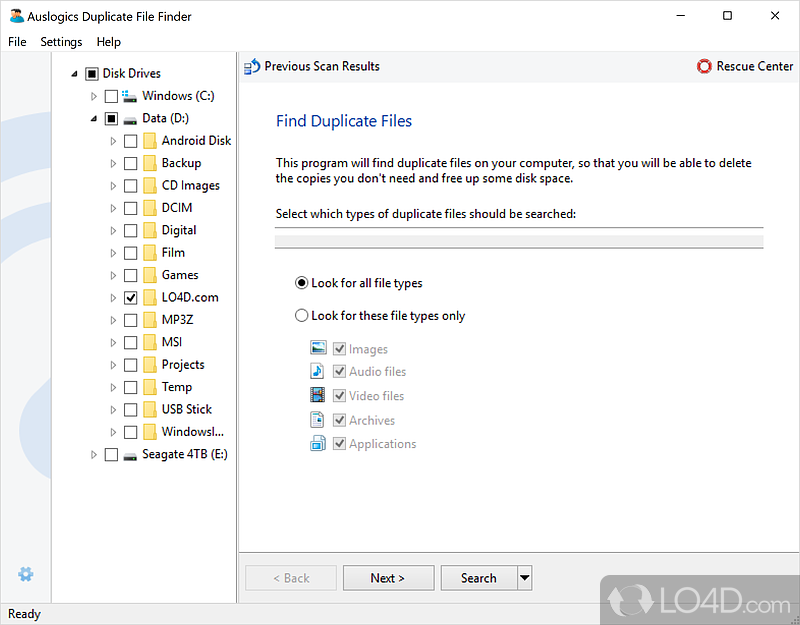Collapse the Disk Drives tree node
The image size is (800, 625).
[x=74, y=74]
